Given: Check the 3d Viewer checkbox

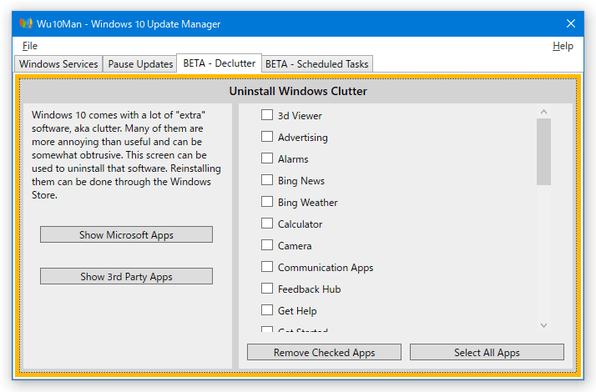Looking at the screenshot, I should pyautogui.click(x=267, y=115).
